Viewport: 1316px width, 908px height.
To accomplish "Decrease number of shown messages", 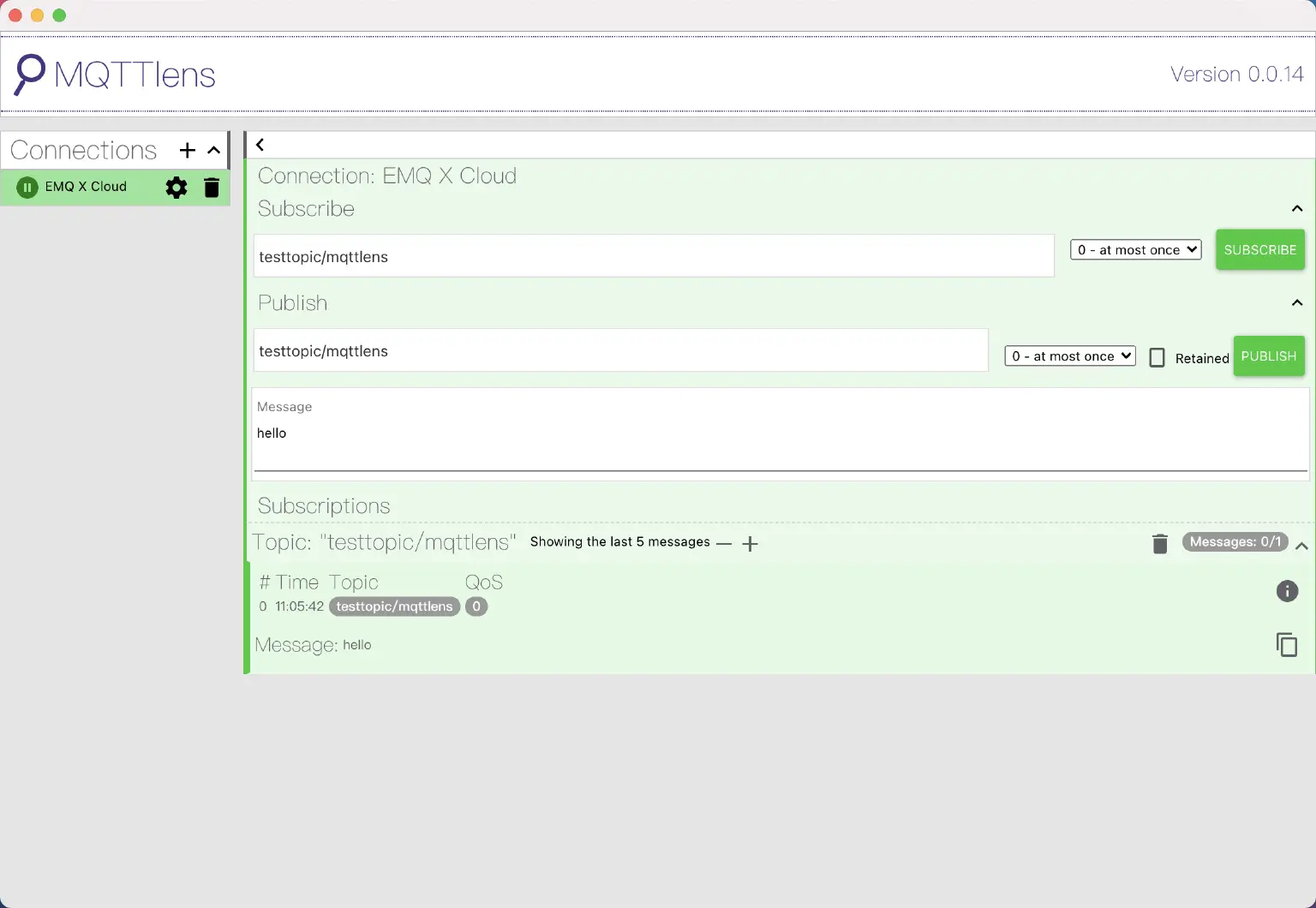I will 724,544.
